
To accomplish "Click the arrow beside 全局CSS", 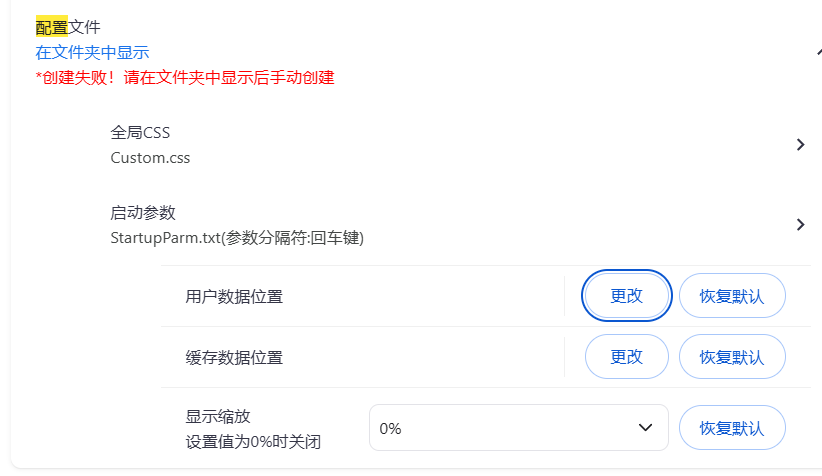I will 800,145.
